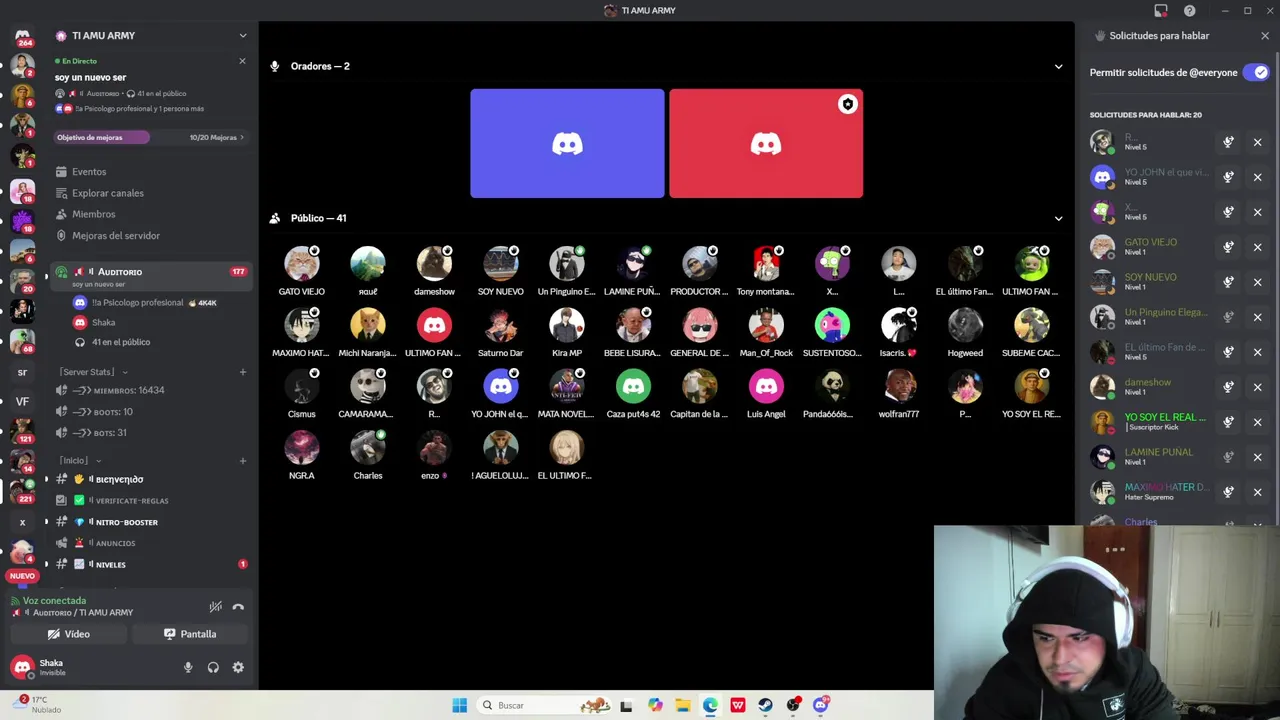Reject YO SOY EL REAL's speak request
This screenshot has height=720, width=1280.
1258,422
